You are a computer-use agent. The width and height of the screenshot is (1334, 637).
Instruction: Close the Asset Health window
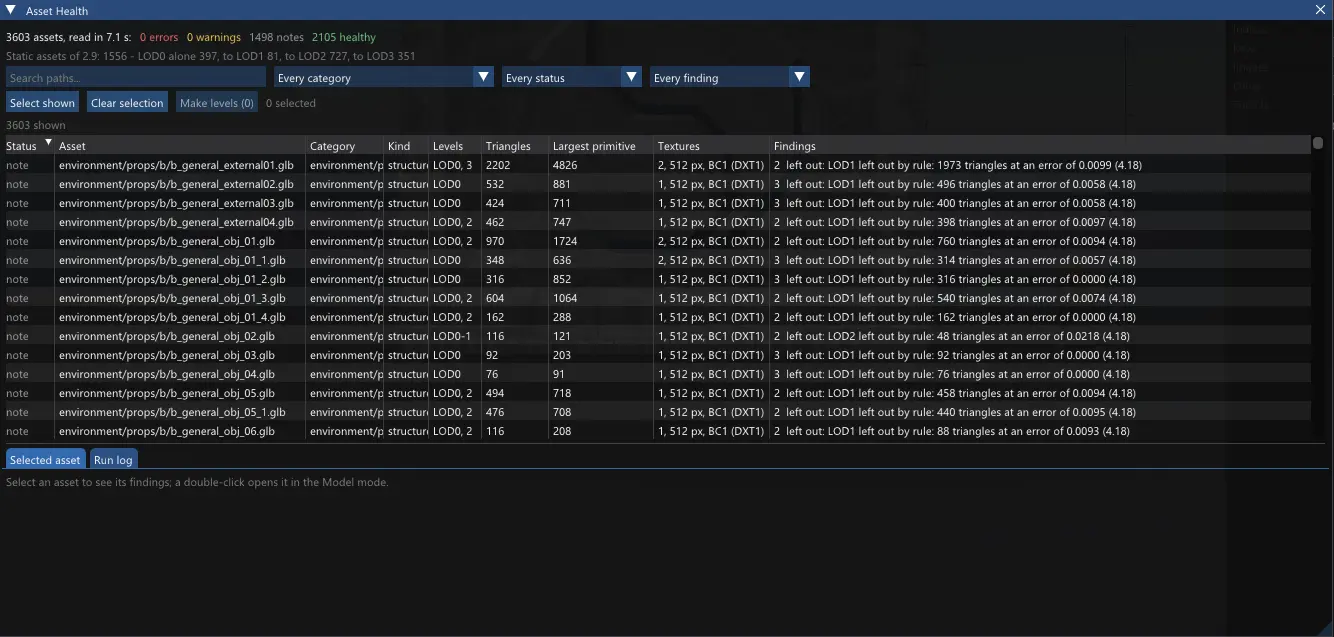click(1321, 10)
